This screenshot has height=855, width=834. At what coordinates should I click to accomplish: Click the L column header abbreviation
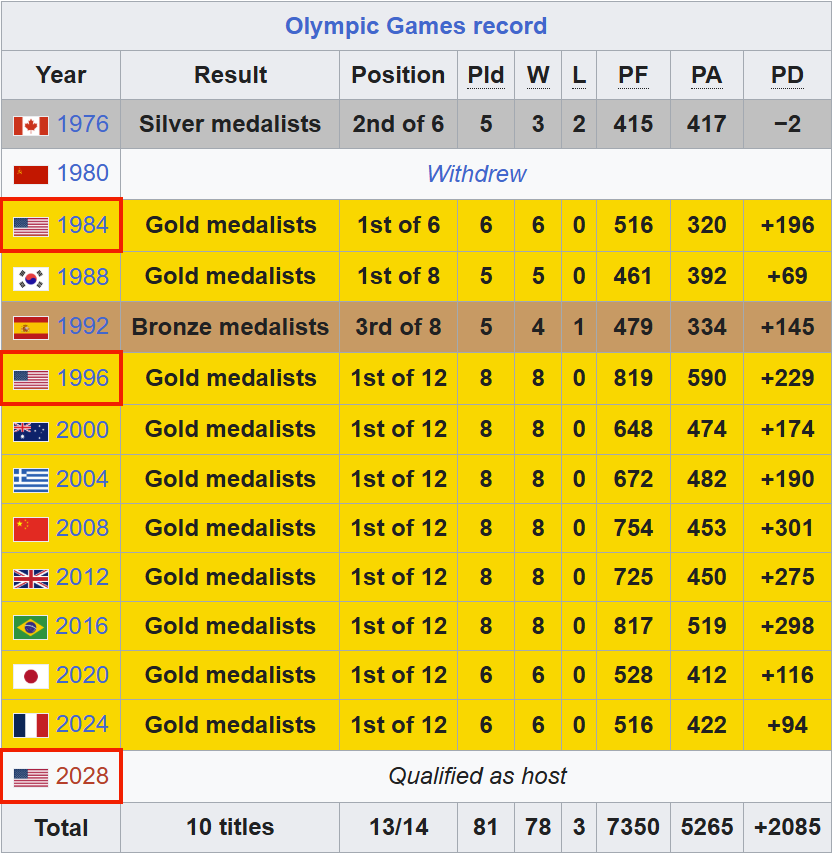click(x=579, y=75)
